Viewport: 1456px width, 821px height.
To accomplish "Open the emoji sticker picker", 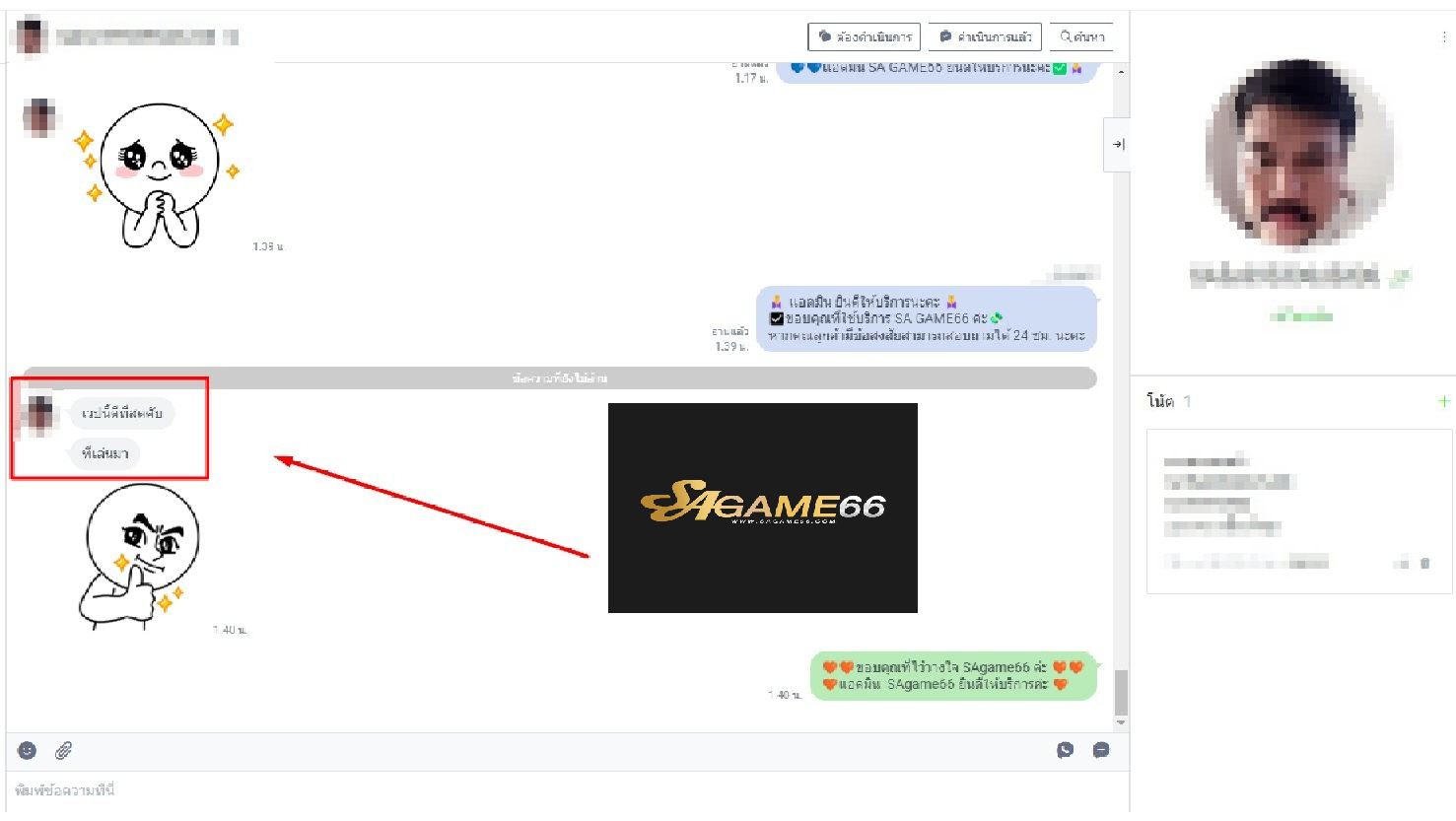I will tap(27, 751).
